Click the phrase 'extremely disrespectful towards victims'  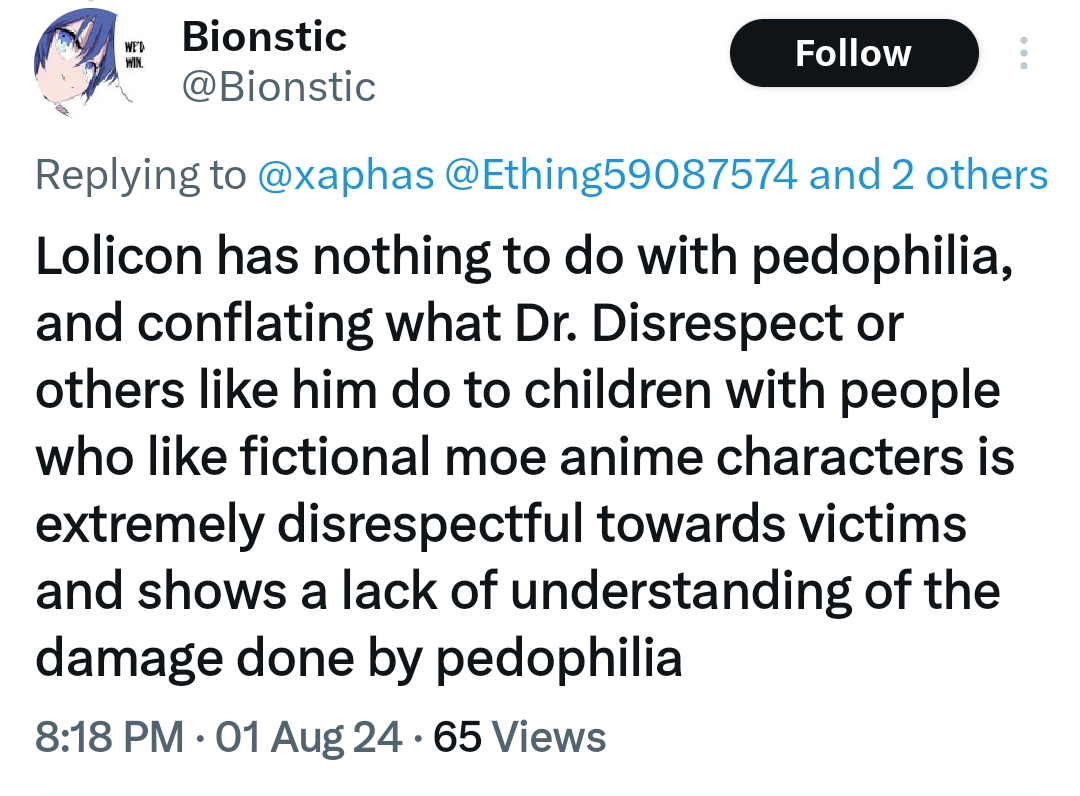click(501, 524)
